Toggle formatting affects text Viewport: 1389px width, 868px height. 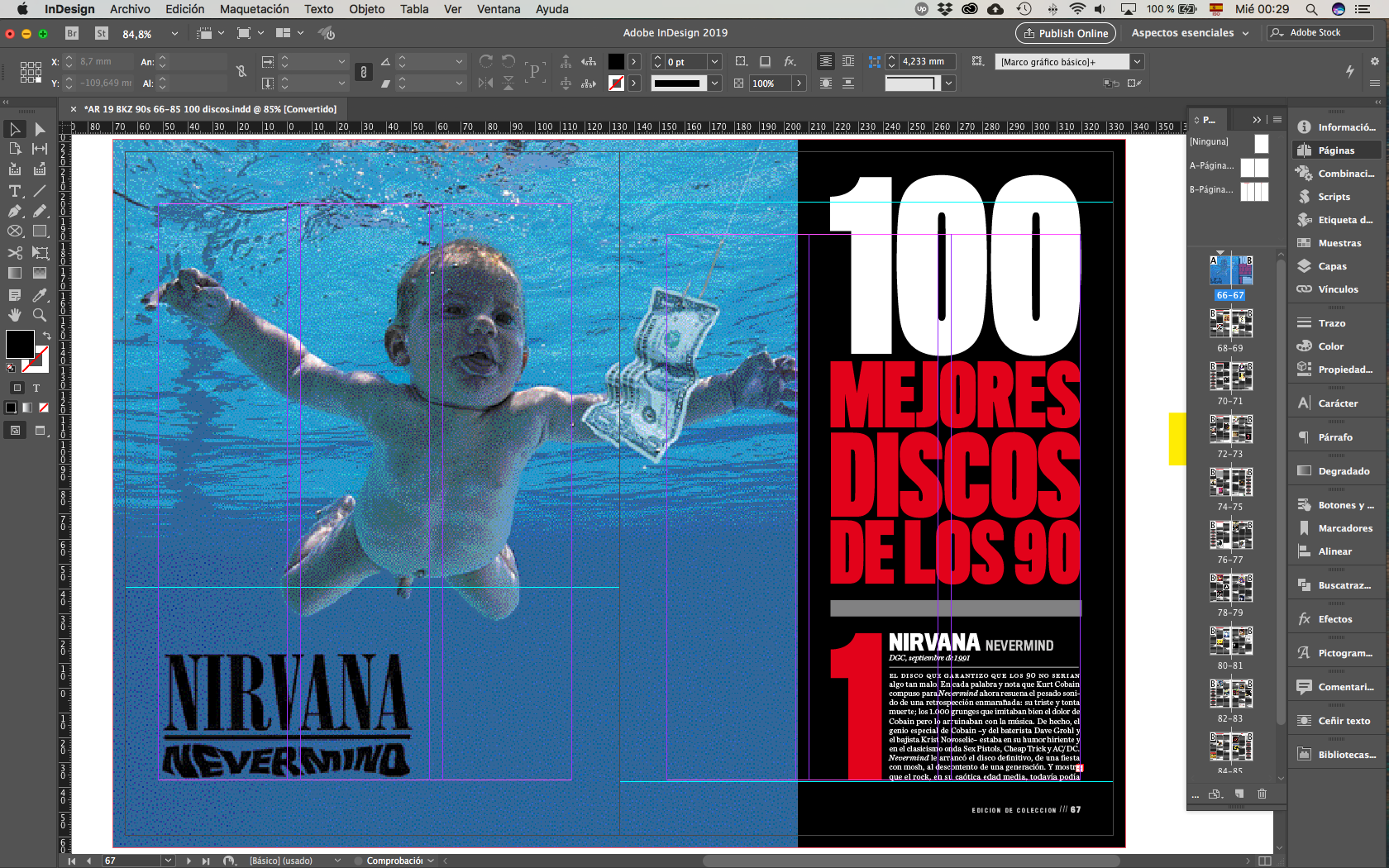tap(36, 388)
